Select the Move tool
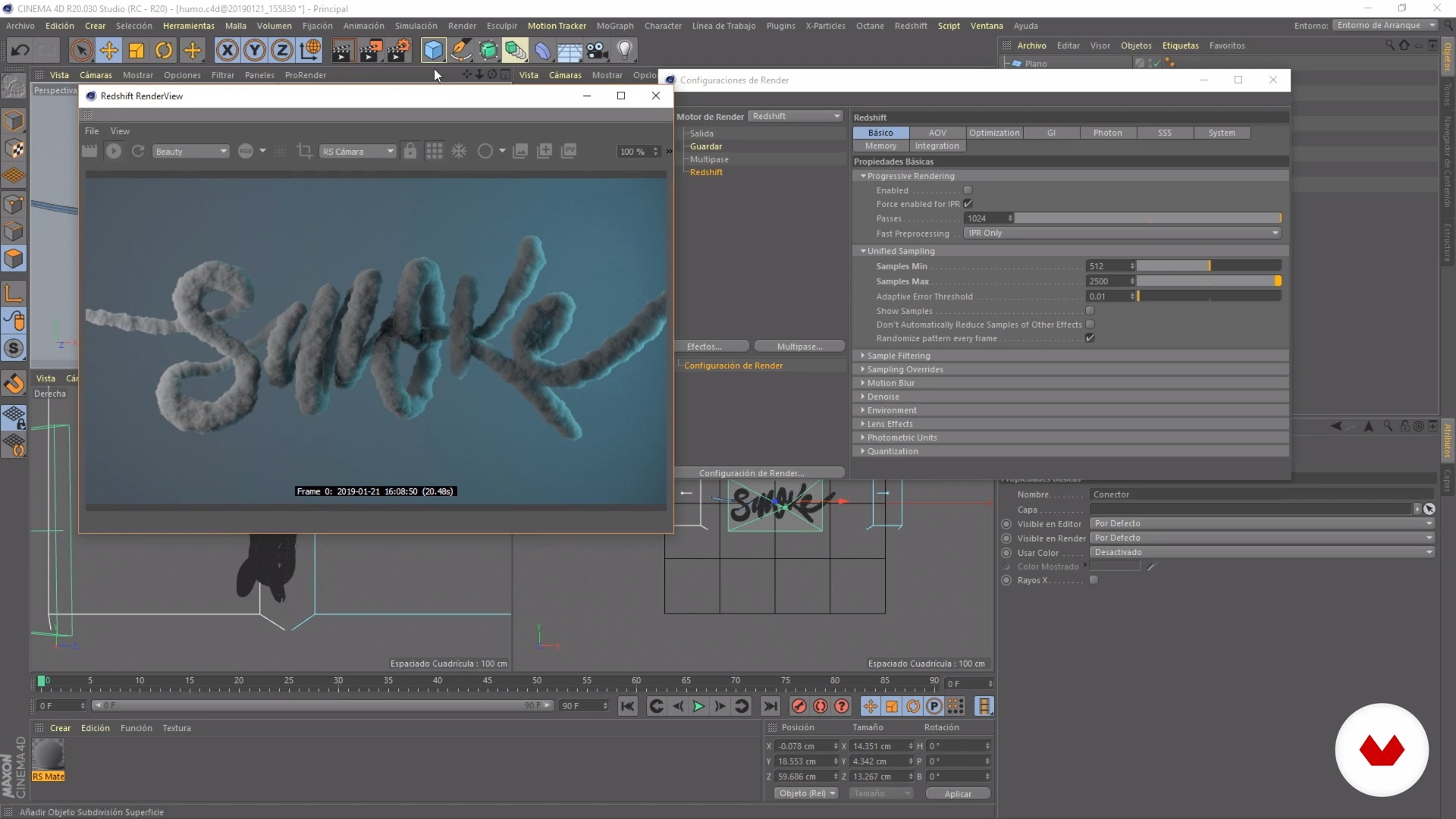This screenshot has height=819, width=1456. pyautogui.click(x=109, y=51)
